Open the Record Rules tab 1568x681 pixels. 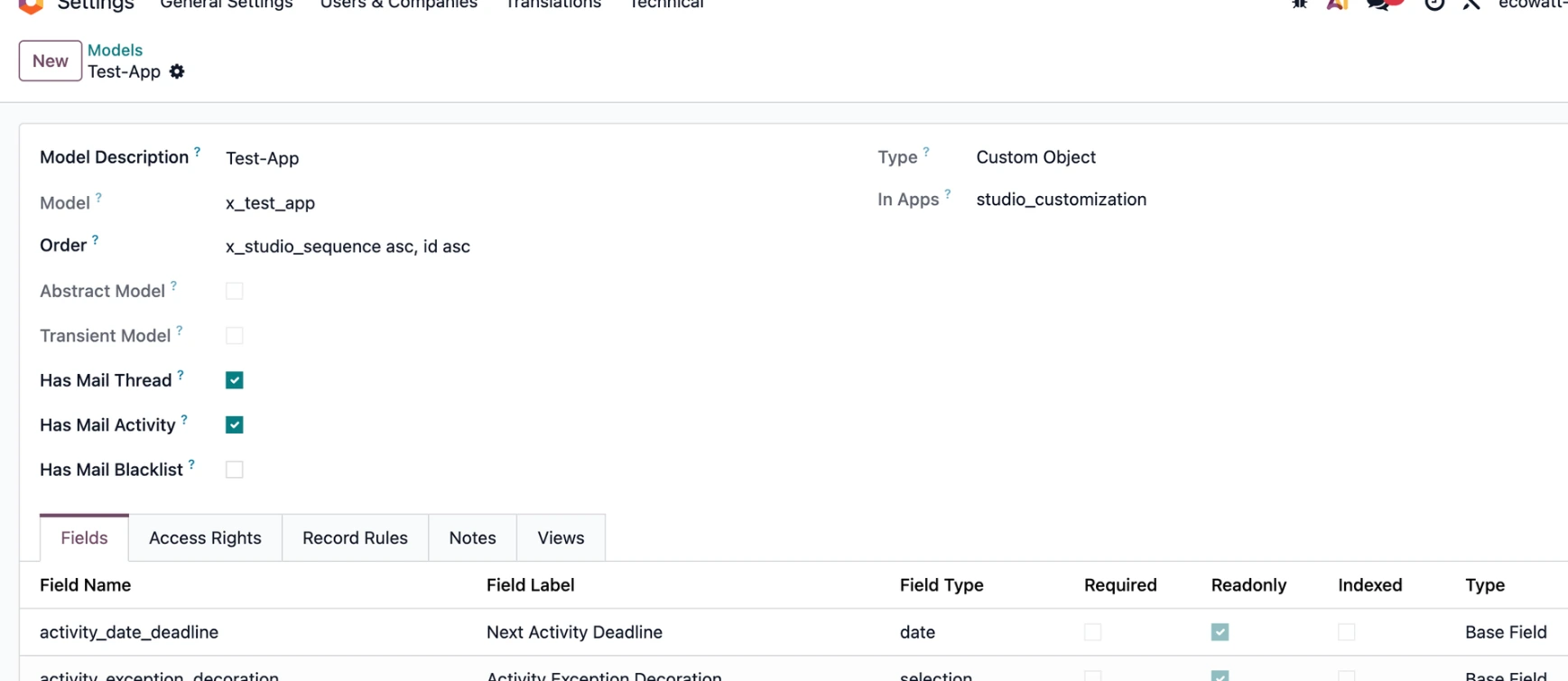(x=355, y=537)
